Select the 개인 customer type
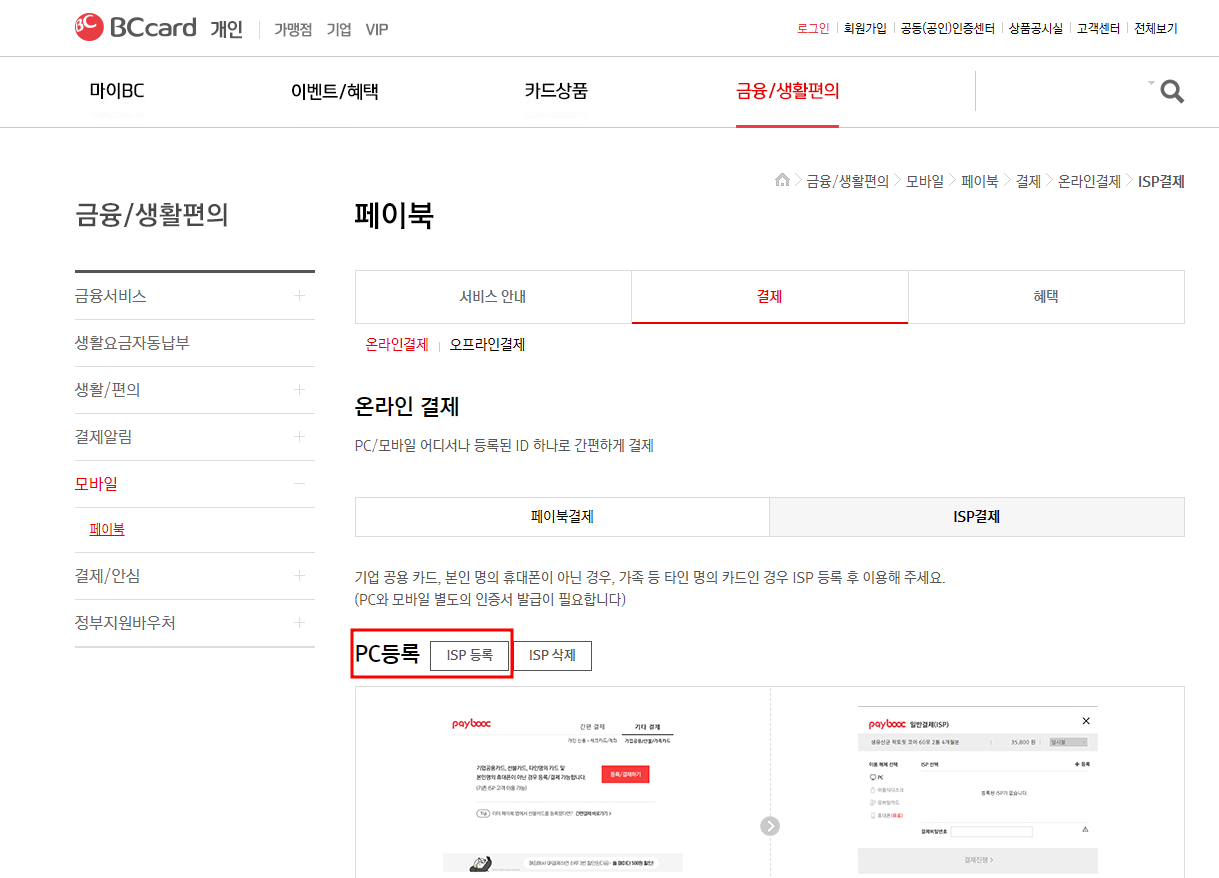The height and width of the screenshot is (878, 1219). click(x=227, y=29)
